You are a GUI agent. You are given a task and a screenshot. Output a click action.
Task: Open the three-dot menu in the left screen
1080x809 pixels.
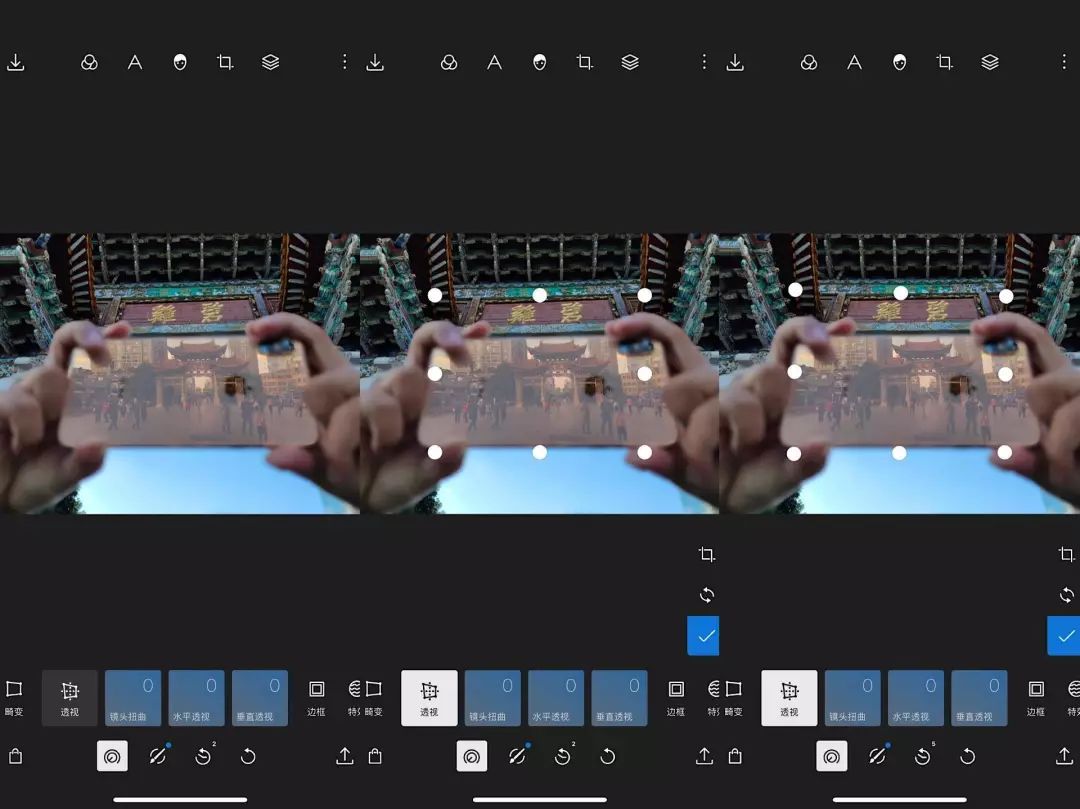[x=344, y=62]
